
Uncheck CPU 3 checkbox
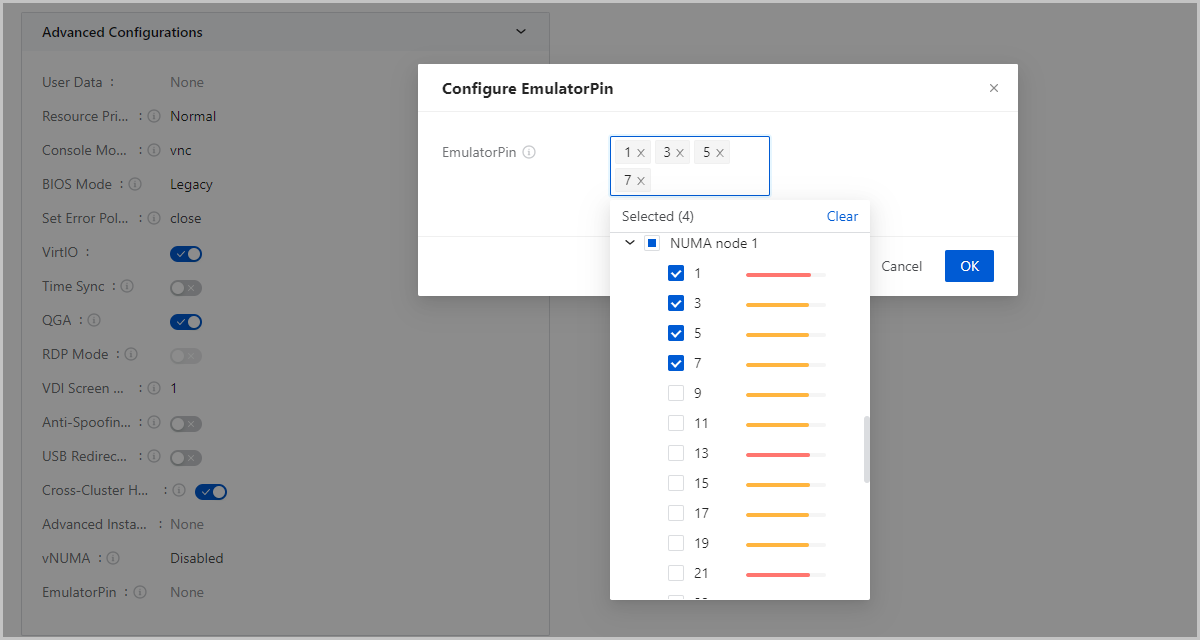pyautogui.click(x=676, y=303)
